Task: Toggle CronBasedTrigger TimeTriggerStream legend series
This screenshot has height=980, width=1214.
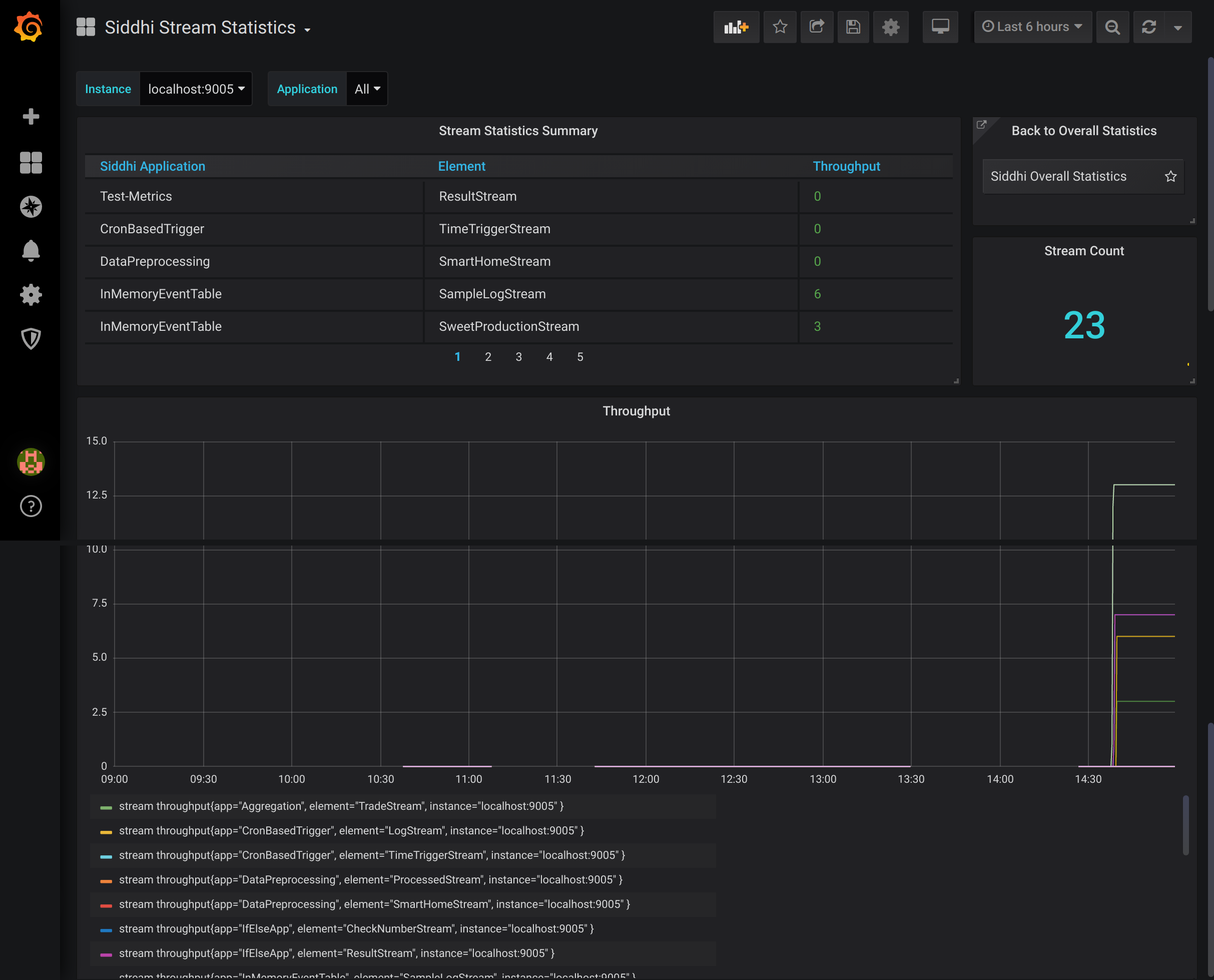Action: coord(372,855)
